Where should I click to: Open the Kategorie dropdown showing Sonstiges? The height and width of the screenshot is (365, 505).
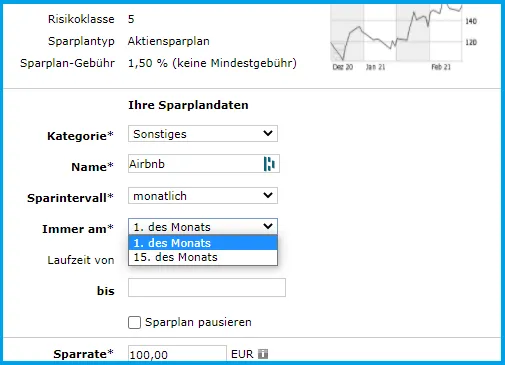point(203,134)
